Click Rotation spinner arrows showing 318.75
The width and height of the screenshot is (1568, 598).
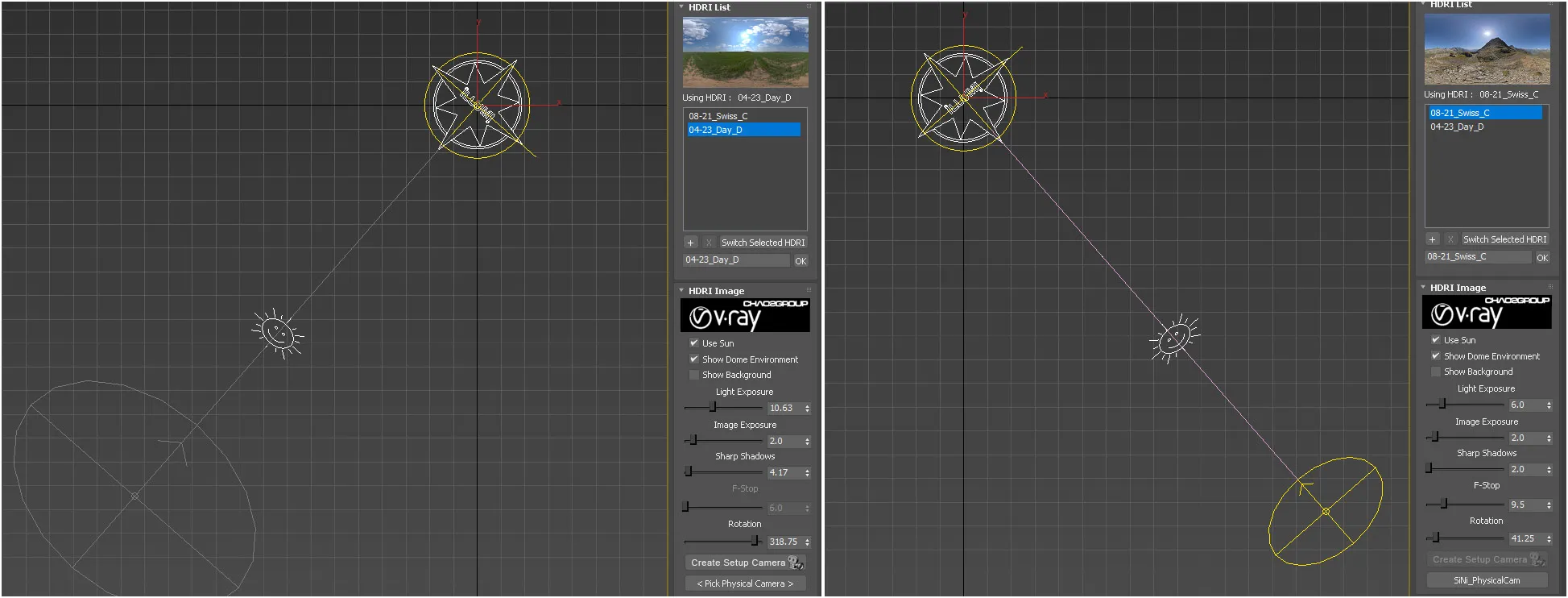click(807, 542)
